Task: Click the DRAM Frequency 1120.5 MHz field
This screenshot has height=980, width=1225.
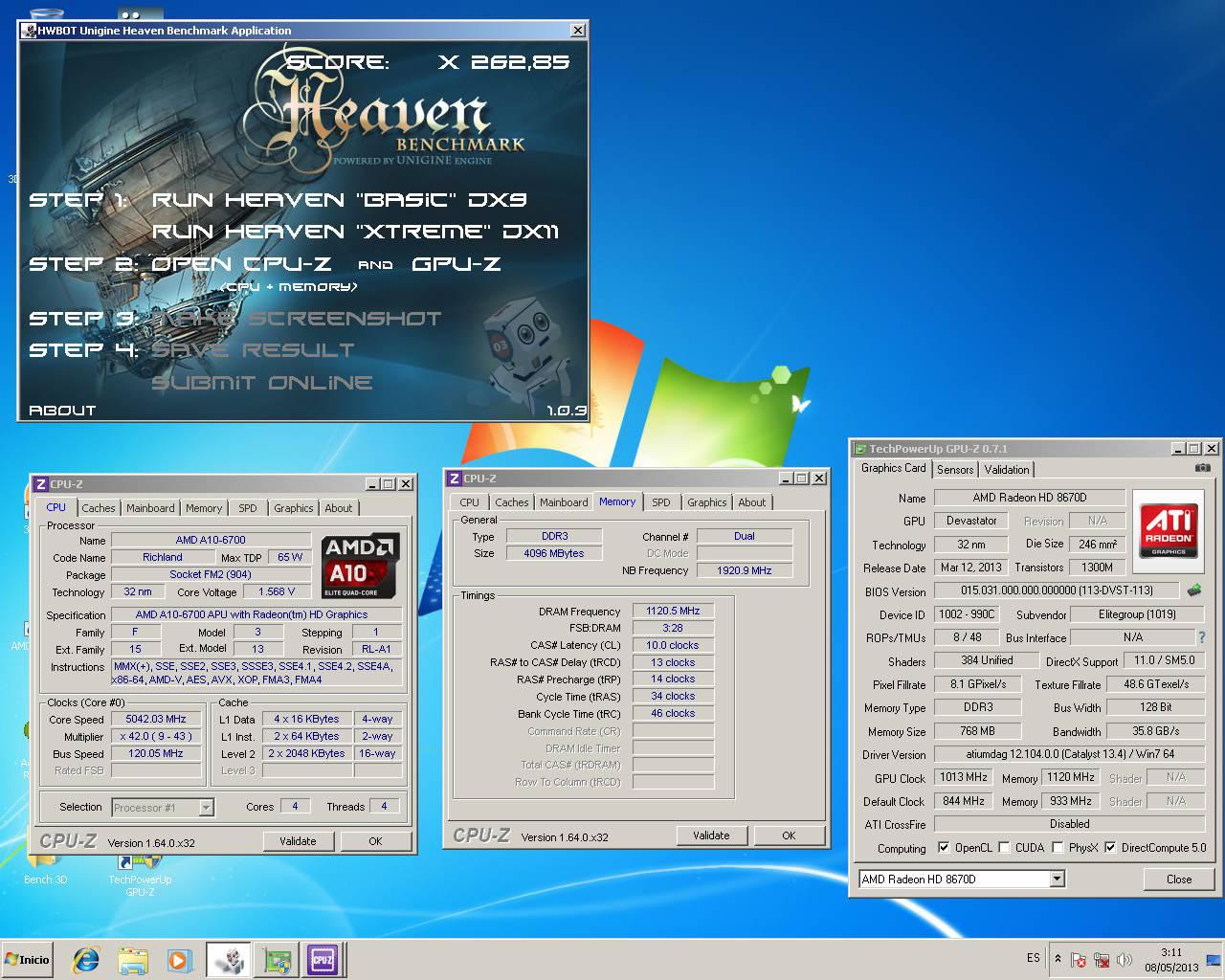Action: [x=673, y=611]
